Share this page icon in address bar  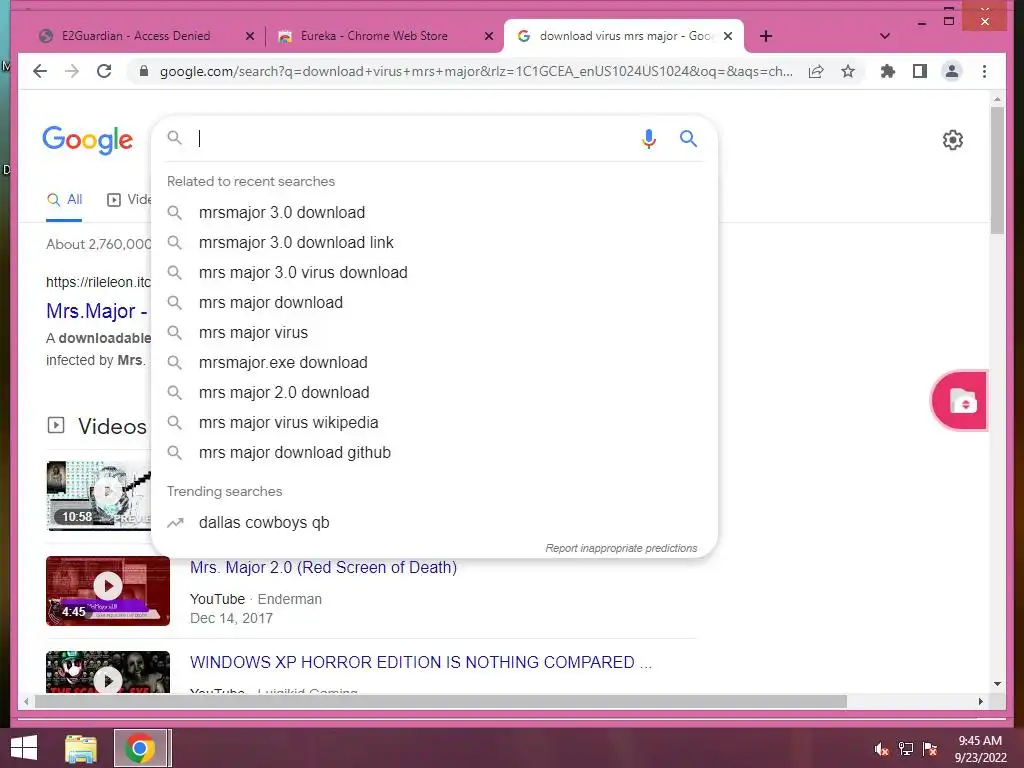(816, 71)
